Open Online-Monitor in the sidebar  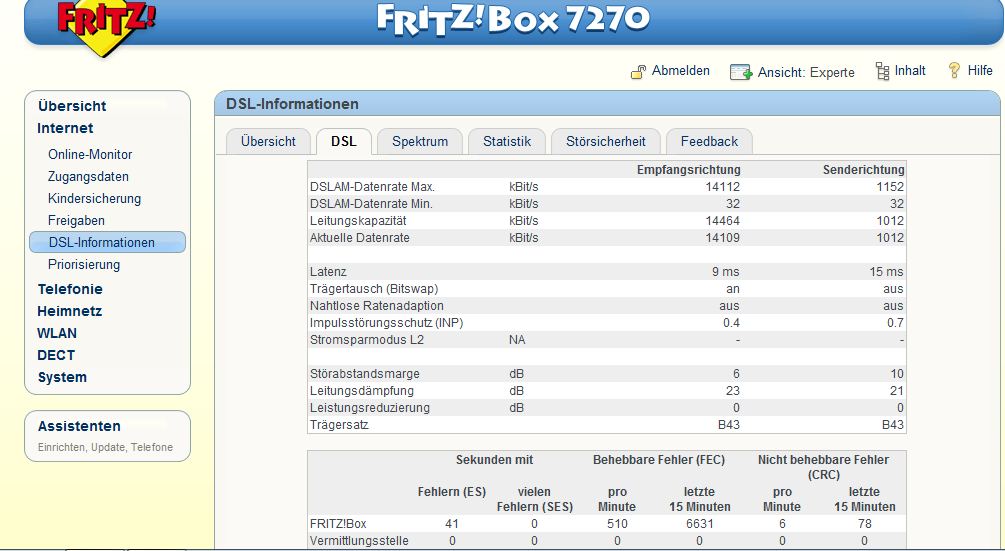90,155
